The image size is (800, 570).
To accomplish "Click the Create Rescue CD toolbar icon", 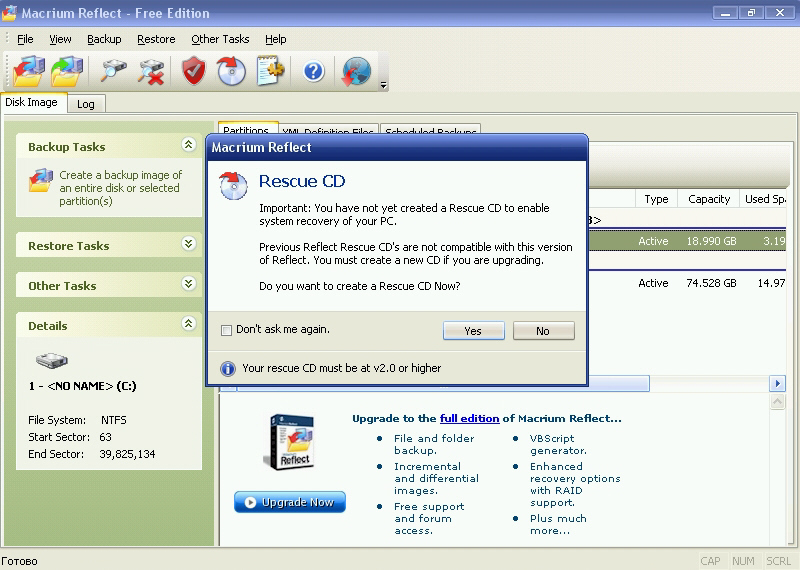I will 232,71.
